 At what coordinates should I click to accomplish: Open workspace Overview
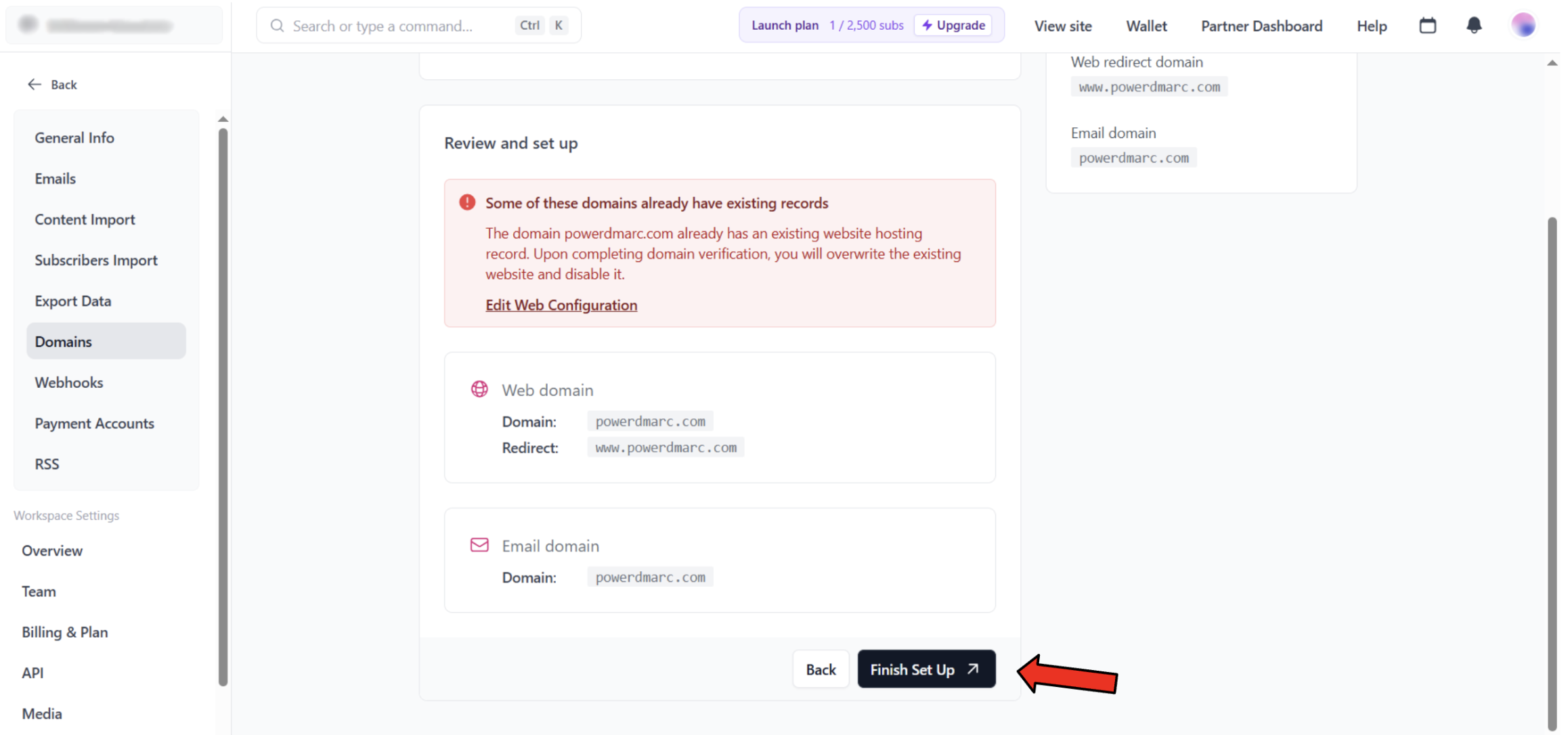pos(52,550)
